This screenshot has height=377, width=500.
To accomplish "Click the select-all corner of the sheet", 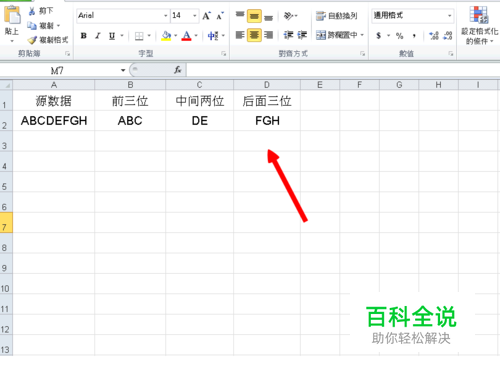I will 6,85.
